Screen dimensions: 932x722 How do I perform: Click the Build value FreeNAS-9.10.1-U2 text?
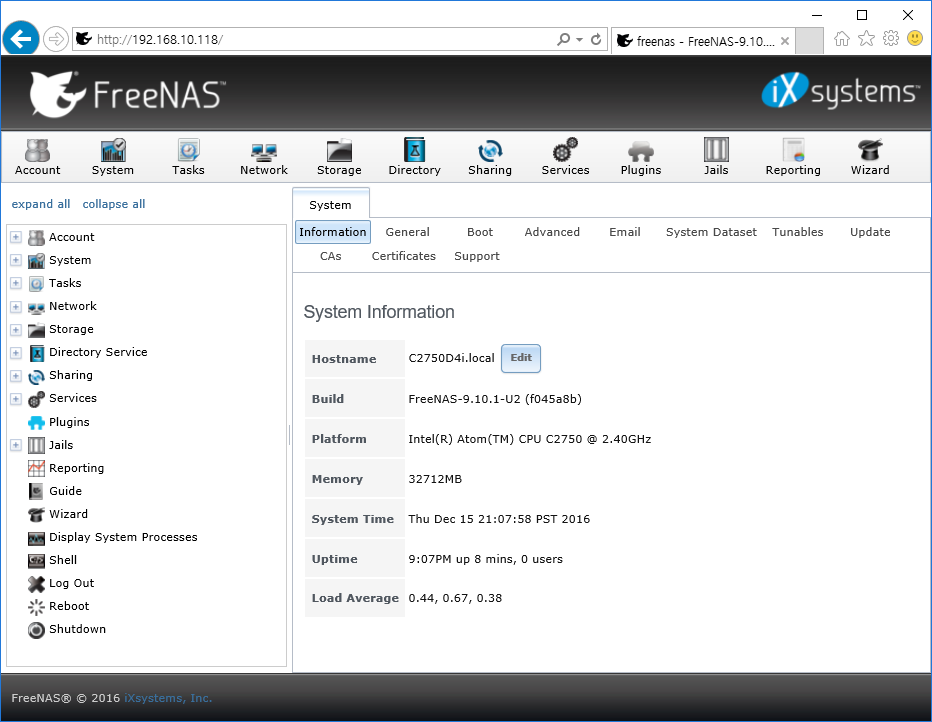(495, 399)
